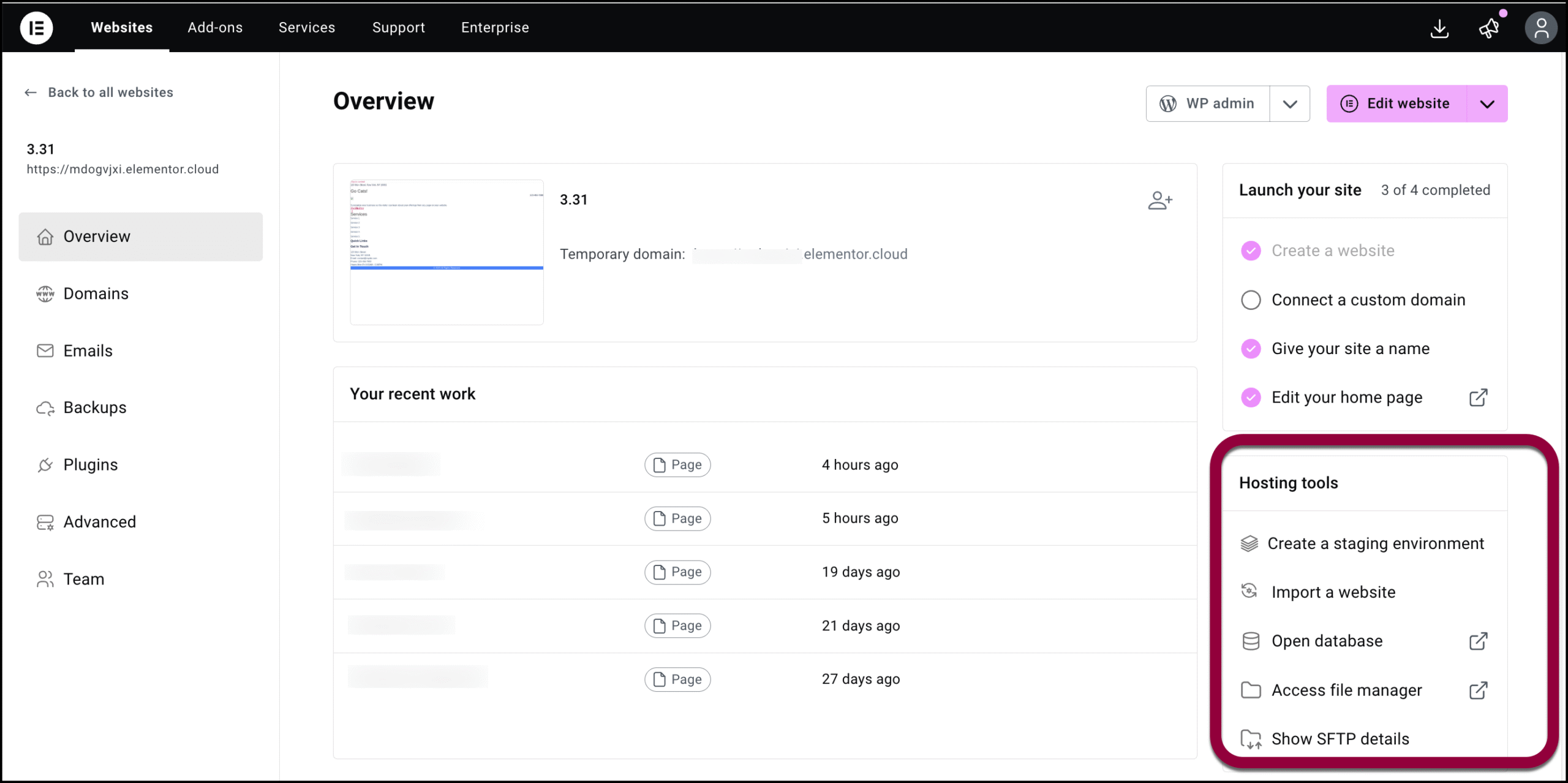Click the Create a website checkmark
This screenshot has width=1568, height=783.
tap(1251, 251)
